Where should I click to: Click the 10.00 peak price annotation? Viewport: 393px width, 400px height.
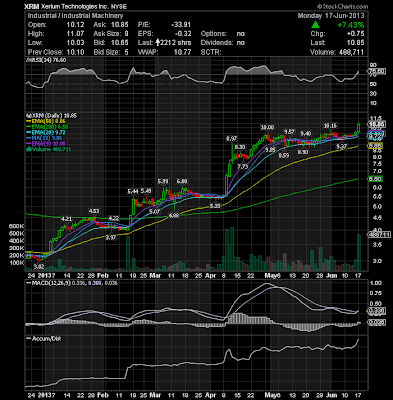267,127
